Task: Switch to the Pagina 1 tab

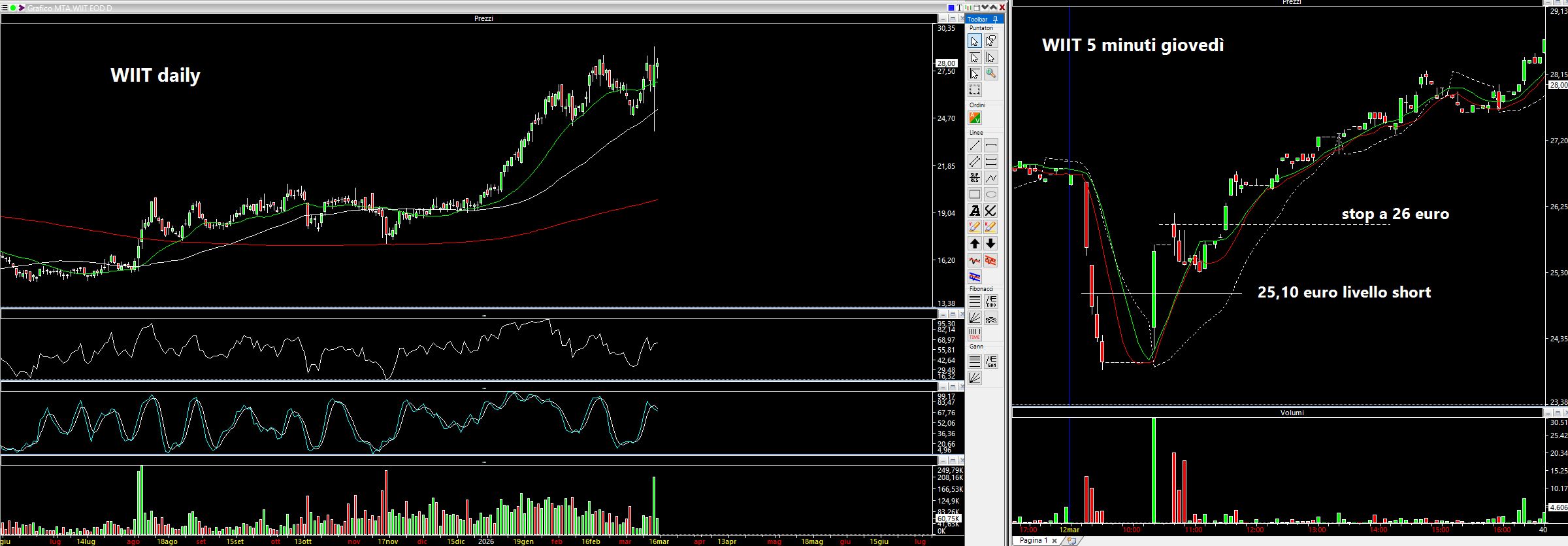Action: [x=1033, y=541]
